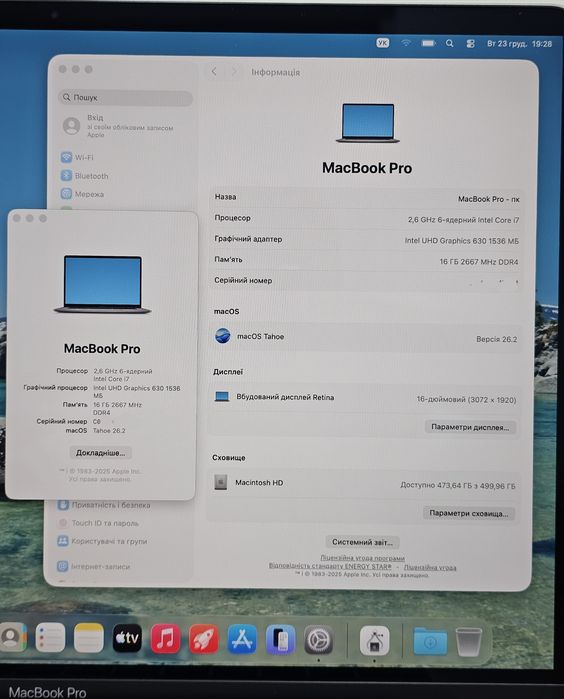564x699 pixels.
Task: Click the macOS Tahoe globe icon
Action: [x=222, y=336]
